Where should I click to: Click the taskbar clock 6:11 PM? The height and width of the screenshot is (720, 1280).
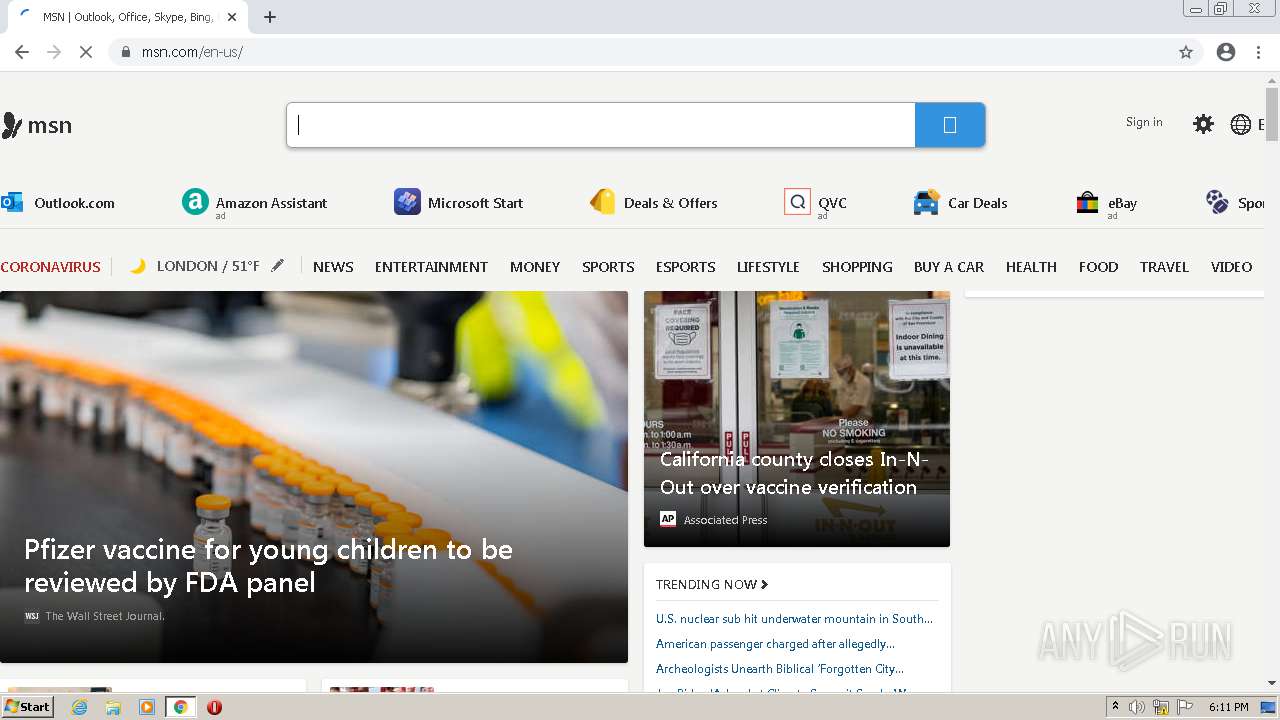(1228, 707)
